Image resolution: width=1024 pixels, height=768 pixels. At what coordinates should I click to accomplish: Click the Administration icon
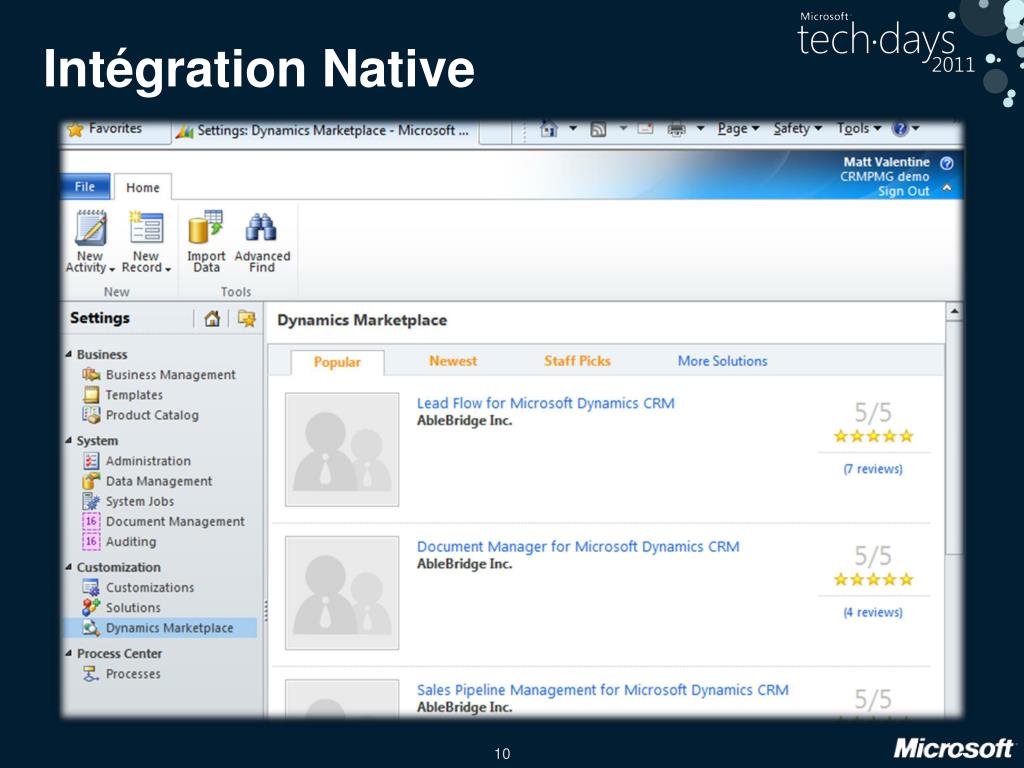coord(91,460)
